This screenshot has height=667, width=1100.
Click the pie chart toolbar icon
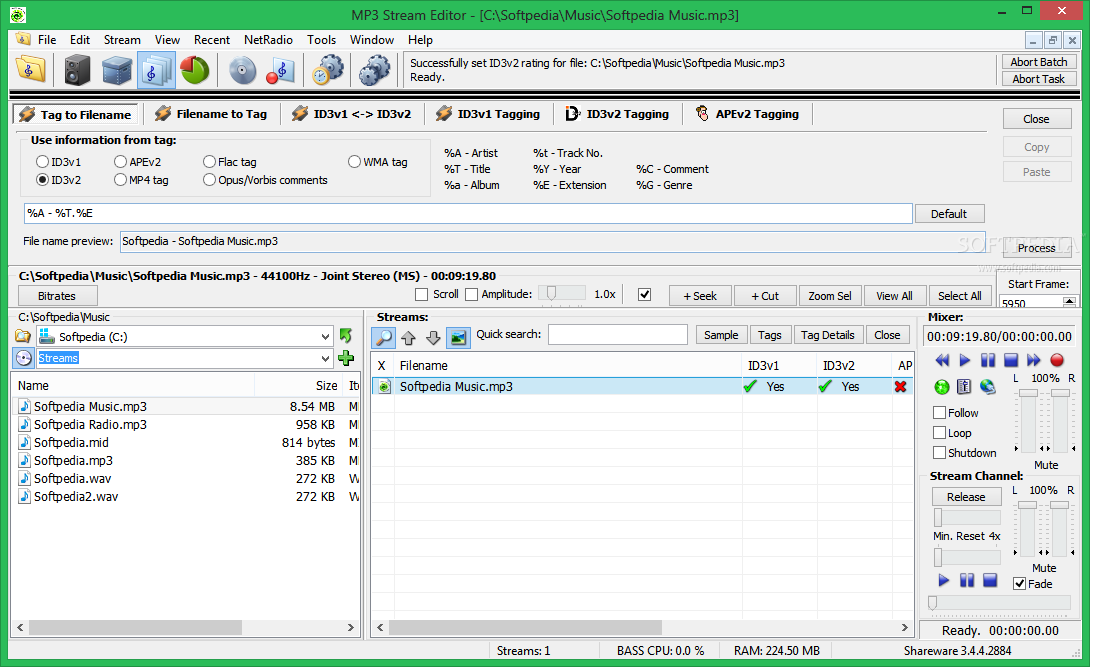pos(194,70)
